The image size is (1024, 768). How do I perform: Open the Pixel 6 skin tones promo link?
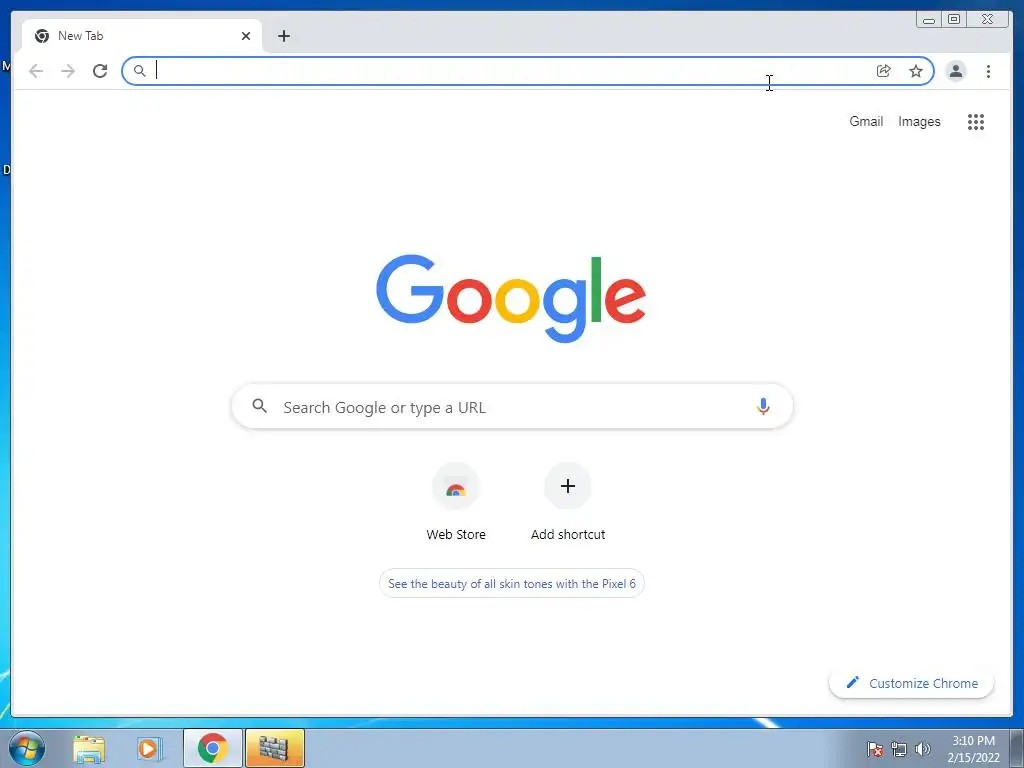pos(511,583)
